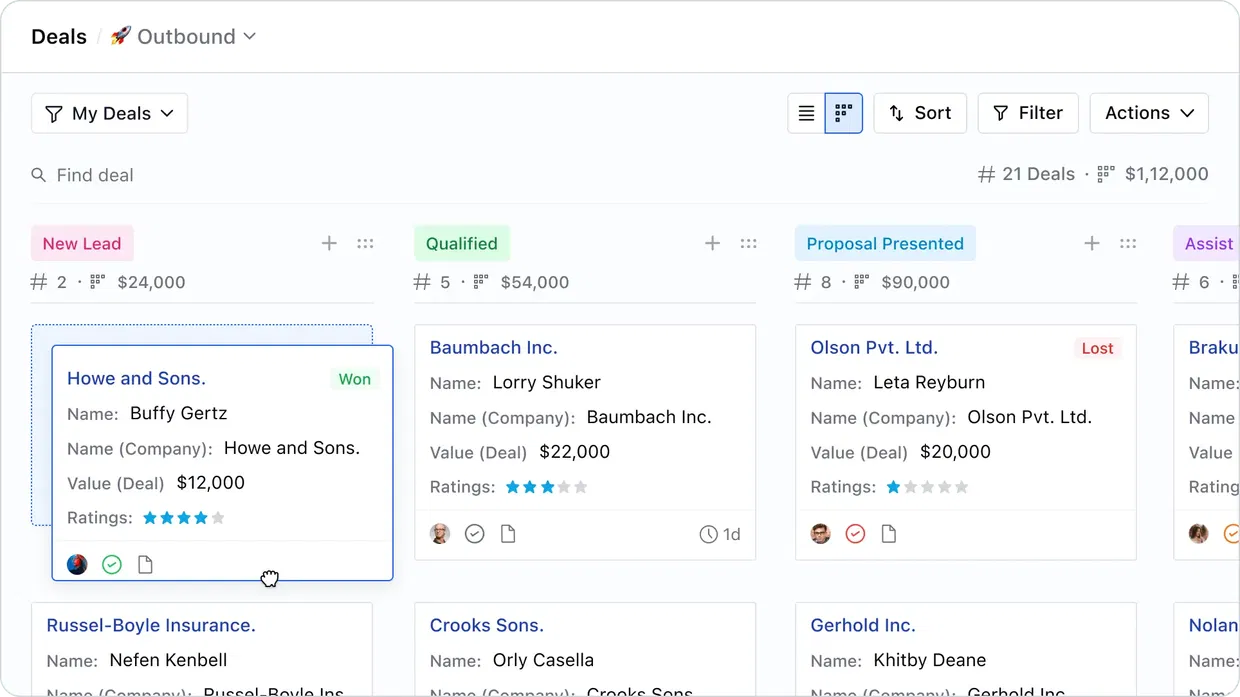Click the Lost badge on Olson Pvt. Ltd.
This screenshot has width=1240, height=697.
1097,348
